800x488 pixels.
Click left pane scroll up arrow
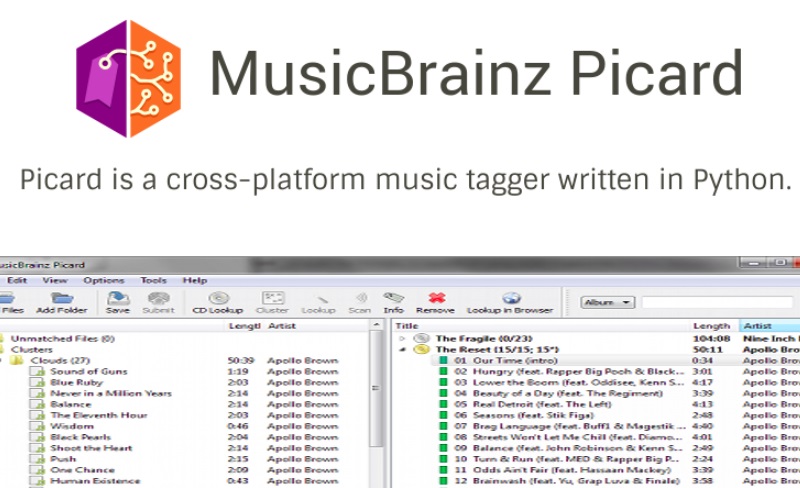[377, 325]
